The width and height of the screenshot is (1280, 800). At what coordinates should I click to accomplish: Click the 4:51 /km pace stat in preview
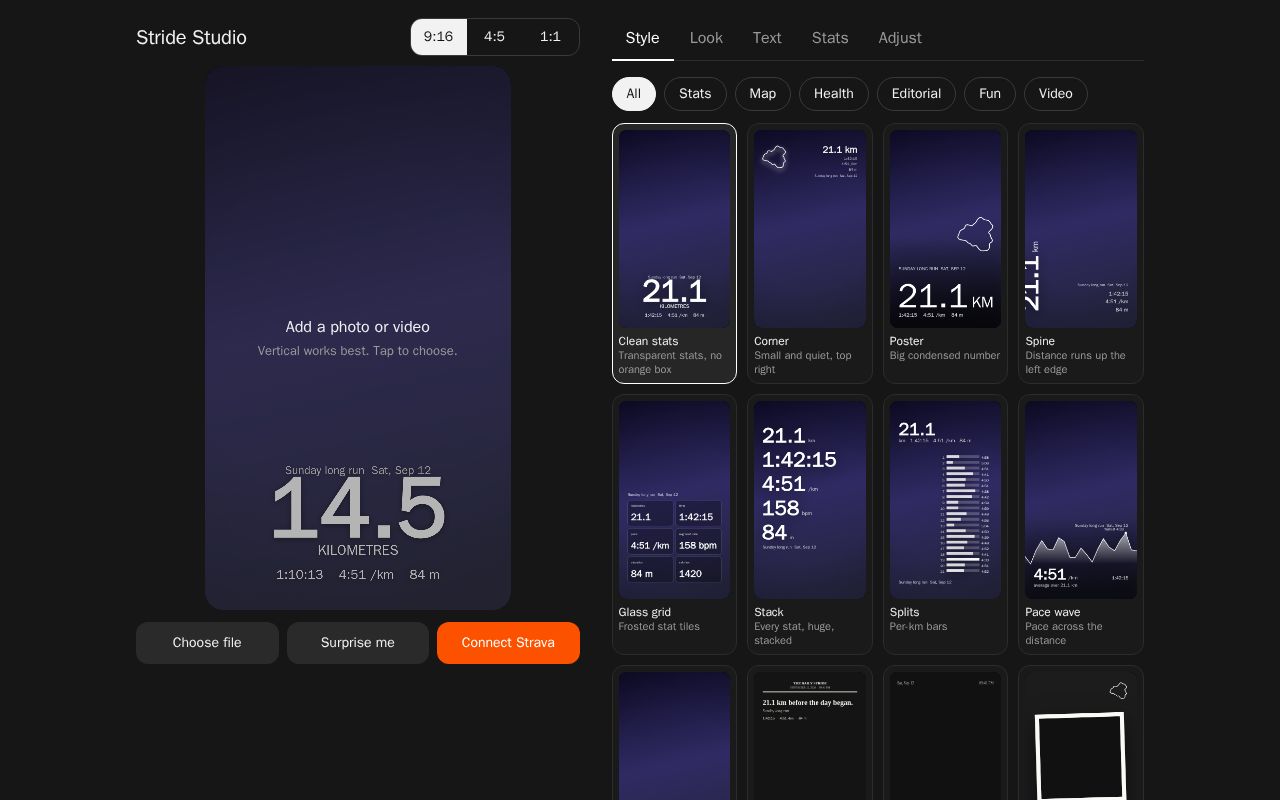click(x=366, y=575)
